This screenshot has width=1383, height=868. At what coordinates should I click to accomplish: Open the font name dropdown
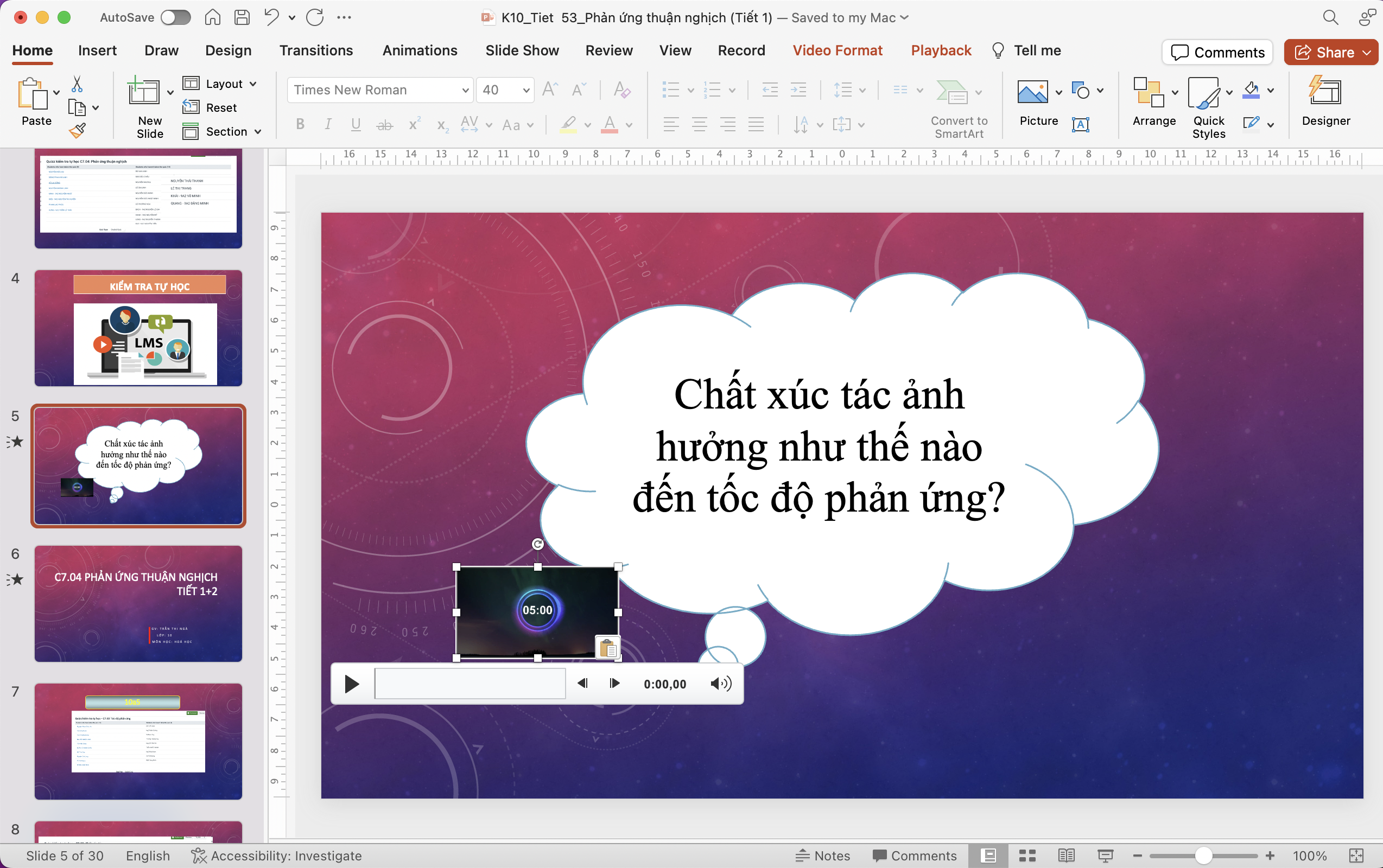click(x=465, y=90)
